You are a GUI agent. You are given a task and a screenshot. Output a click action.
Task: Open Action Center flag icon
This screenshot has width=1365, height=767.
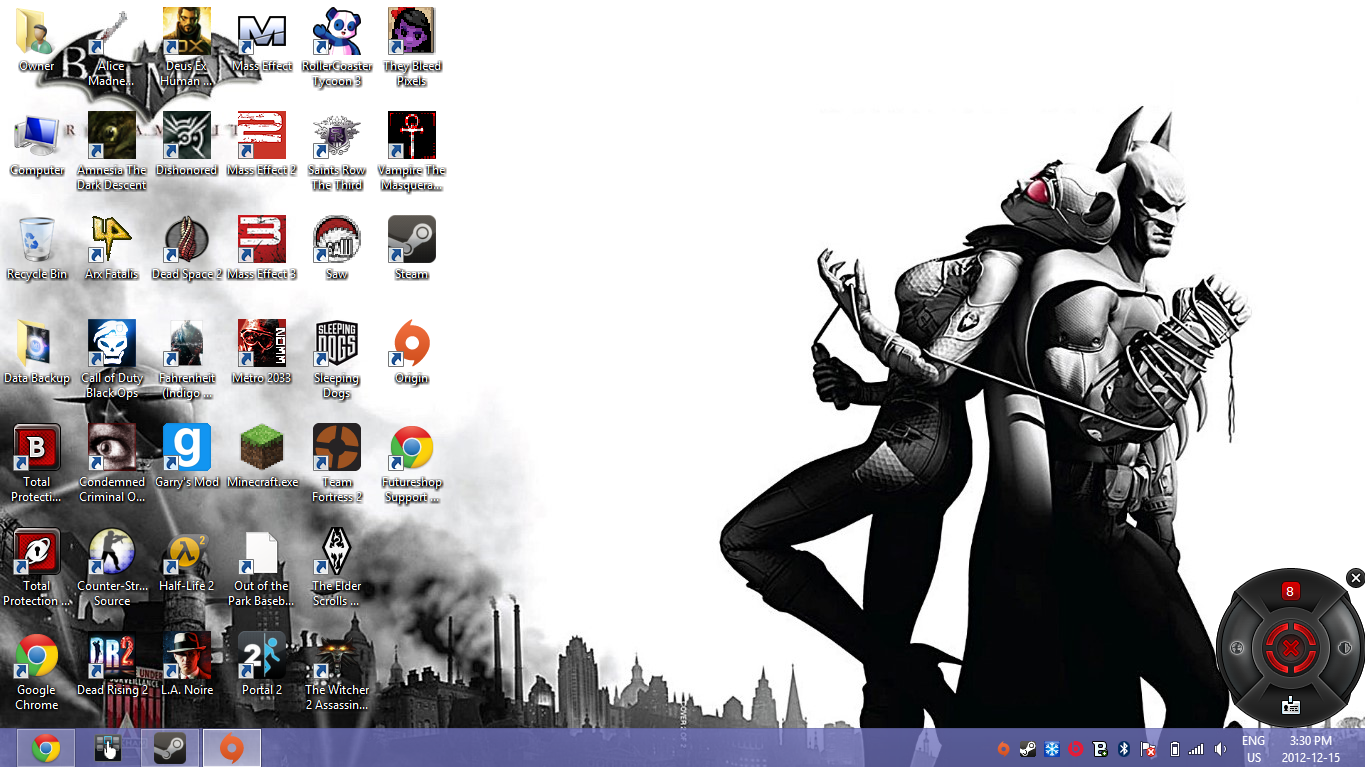point(1149,748)
